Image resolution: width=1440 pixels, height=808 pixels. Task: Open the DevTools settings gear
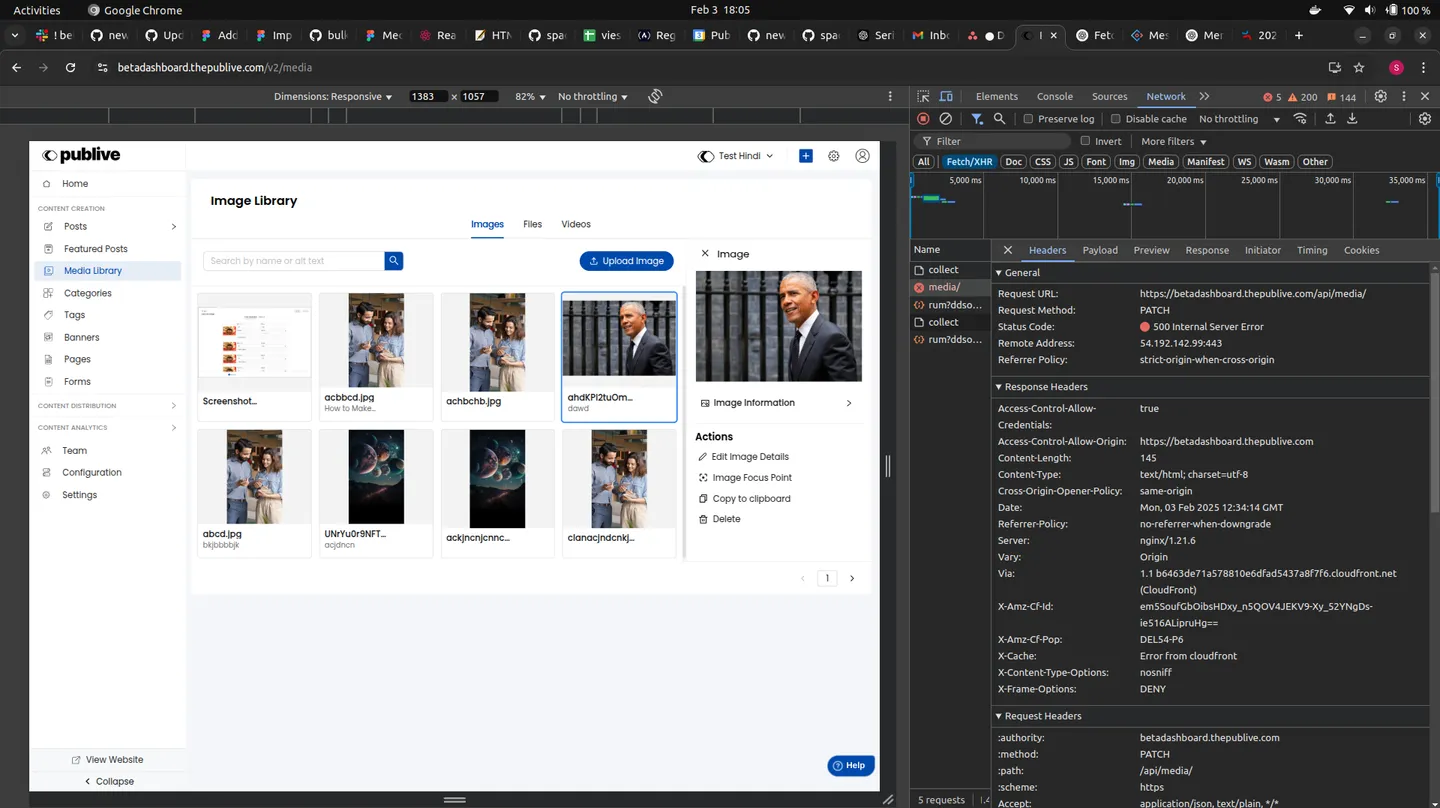[1381, 97]
